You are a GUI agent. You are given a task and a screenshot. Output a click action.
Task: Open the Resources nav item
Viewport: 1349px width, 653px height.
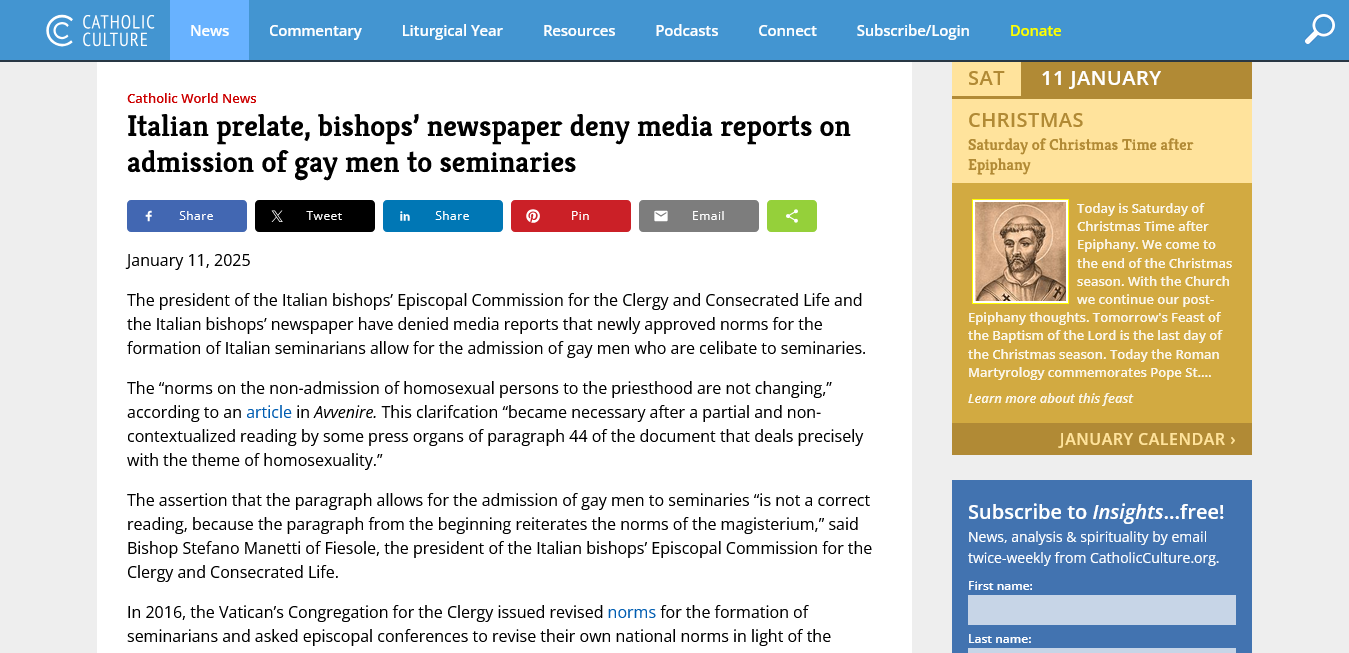pyautogui.click(x=579, y=30)
